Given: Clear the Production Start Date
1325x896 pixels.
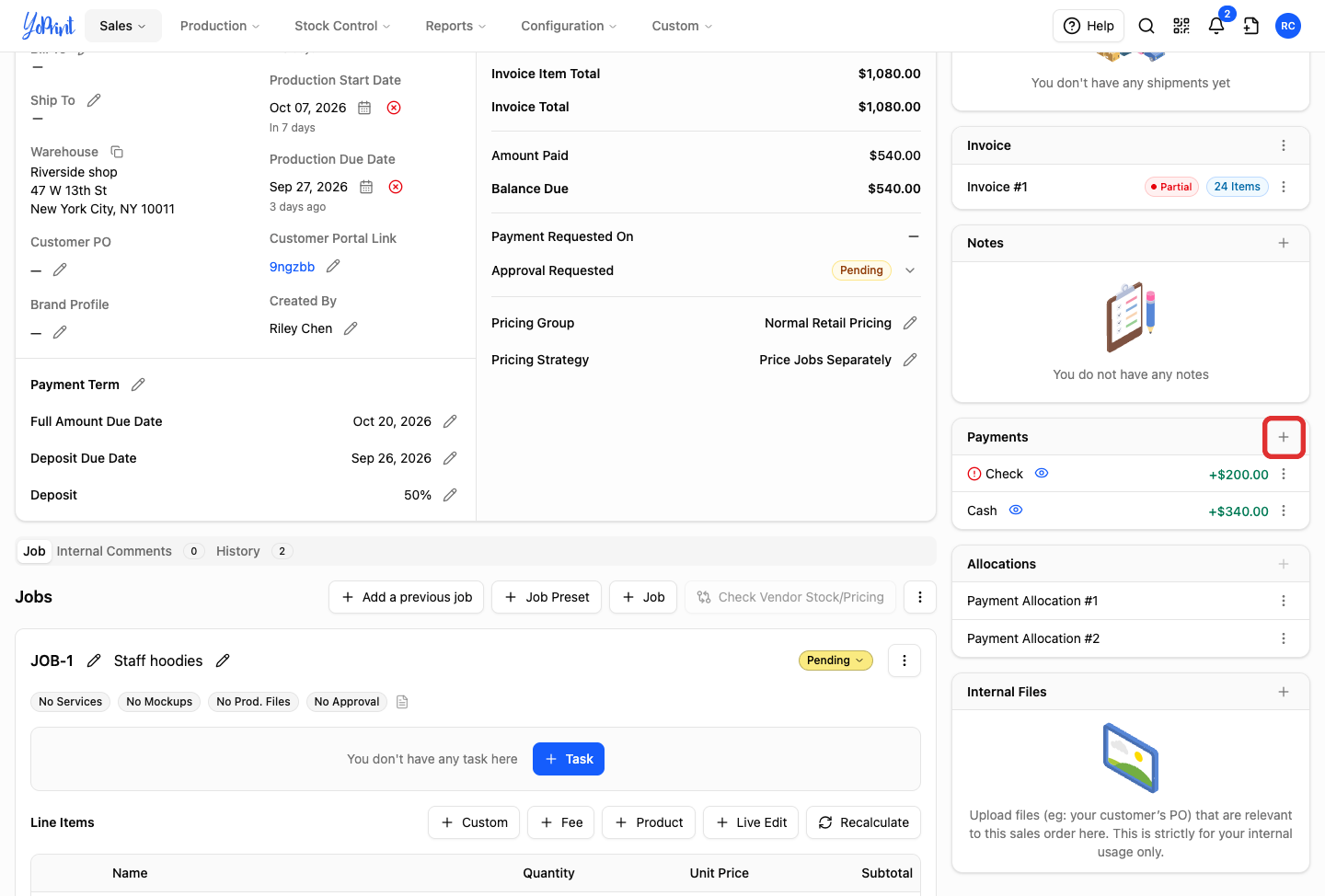Looking at the screenshot, I should (394, 108).
